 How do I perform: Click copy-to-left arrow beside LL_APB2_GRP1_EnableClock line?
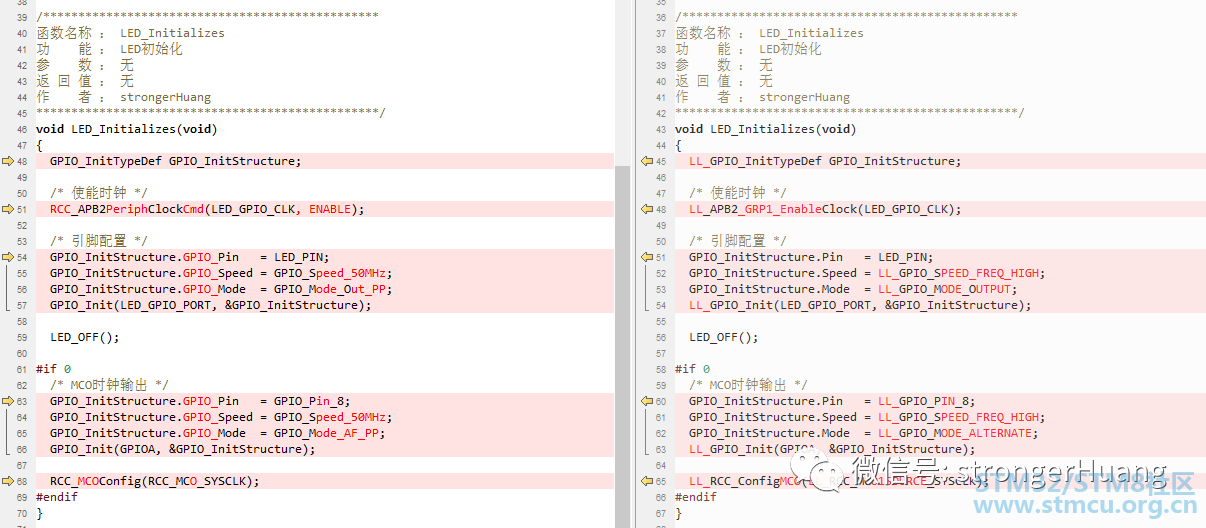[647, 209]
